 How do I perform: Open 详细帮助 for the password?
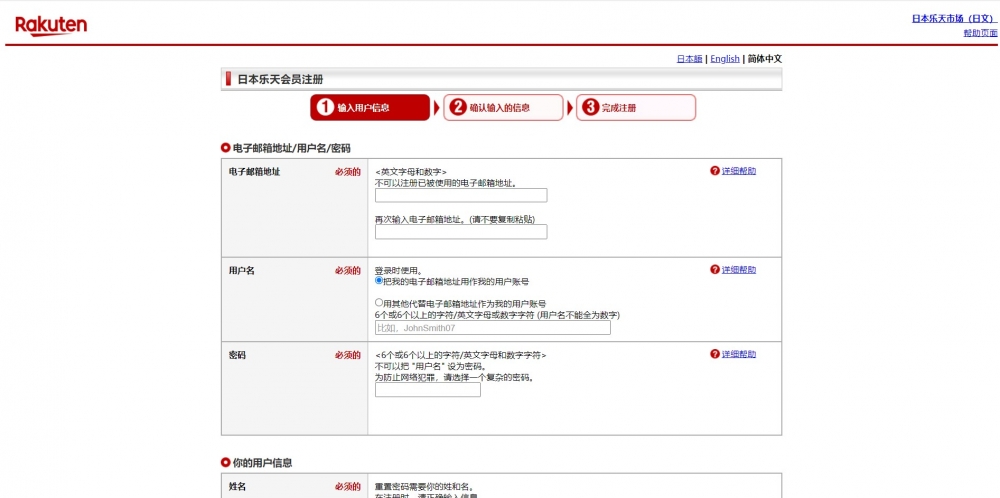739,355
